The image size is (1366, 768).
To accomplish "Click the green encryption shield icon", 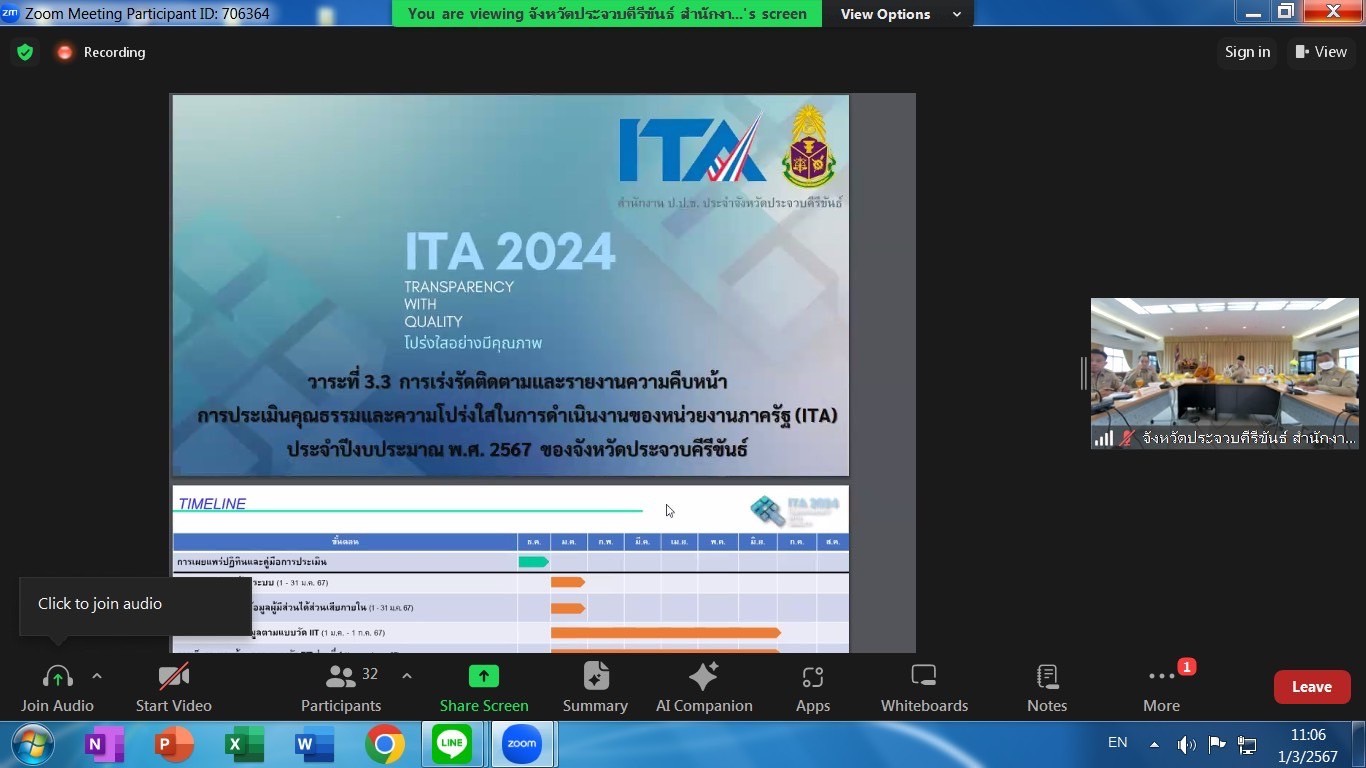I will pos(25,52).
